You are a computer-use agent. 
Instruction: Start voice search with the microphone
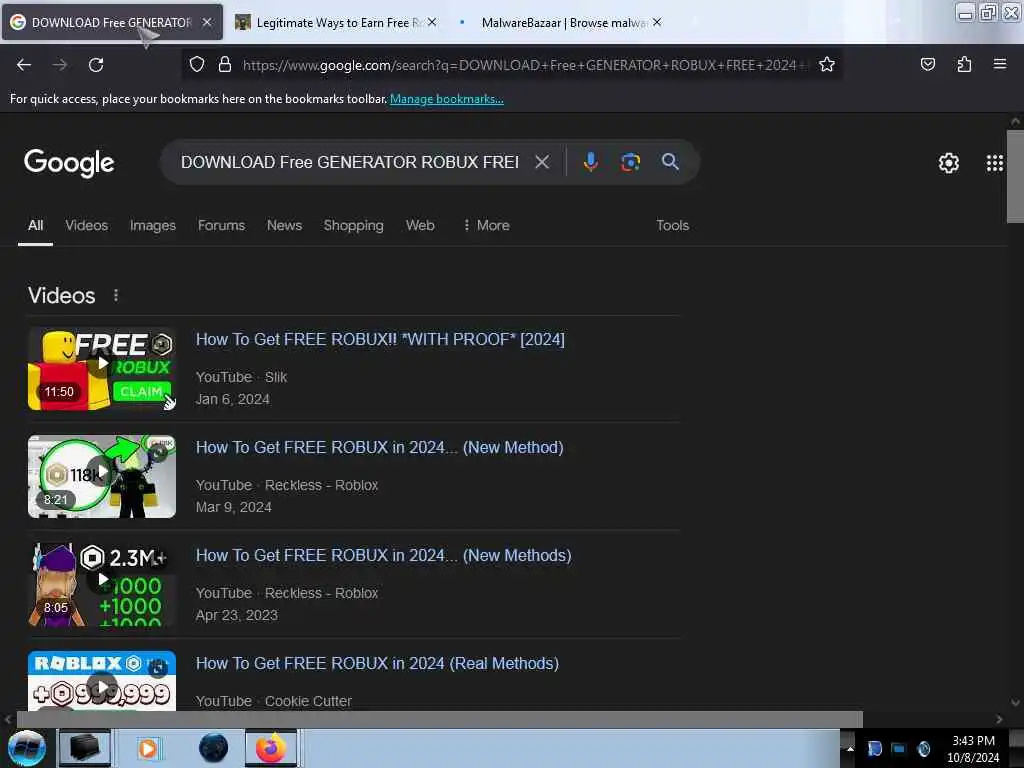click(590, 162)
